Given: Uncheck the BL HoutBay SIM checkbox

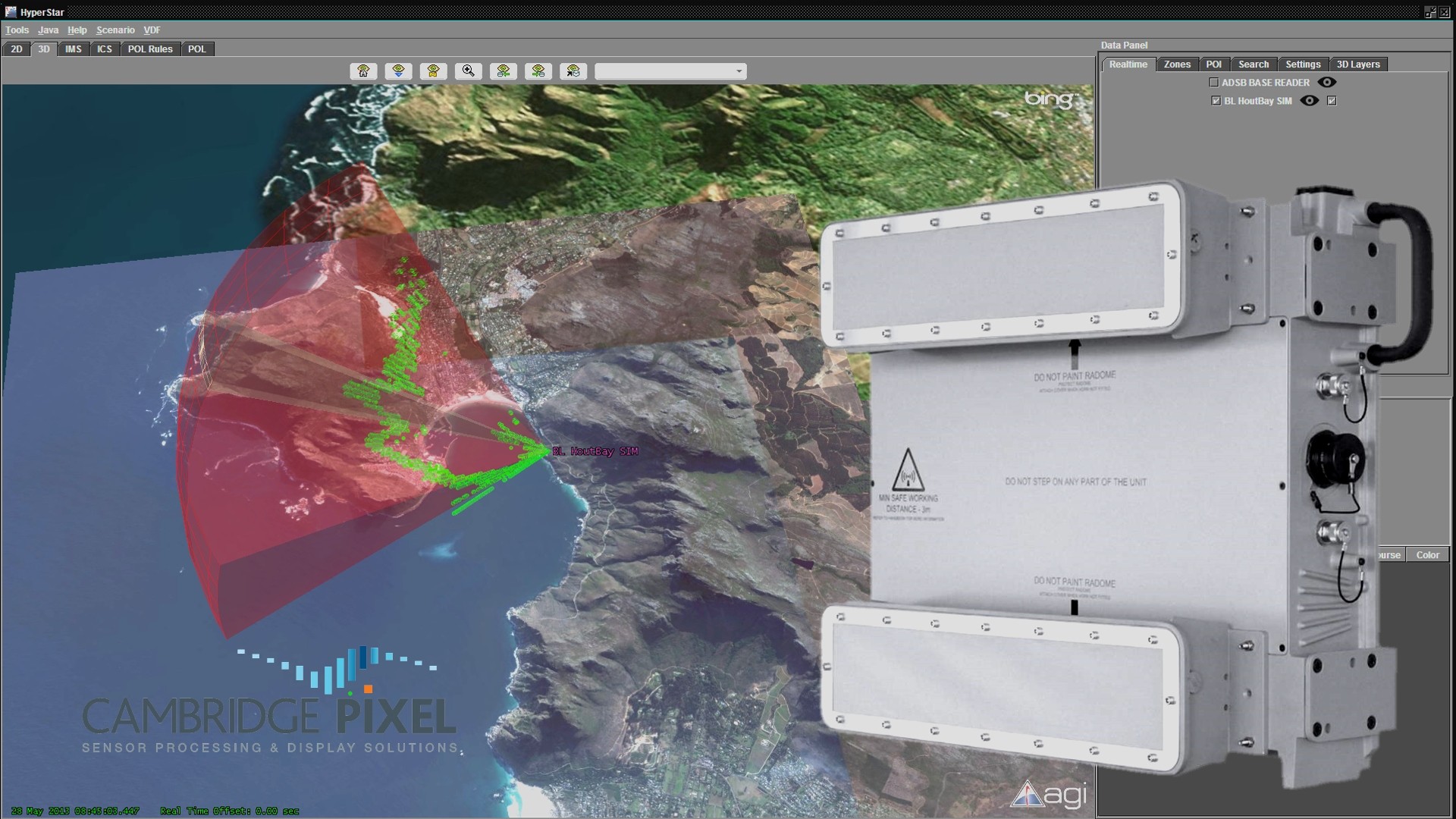Looking at the screenshot, I should [1216, 101].
